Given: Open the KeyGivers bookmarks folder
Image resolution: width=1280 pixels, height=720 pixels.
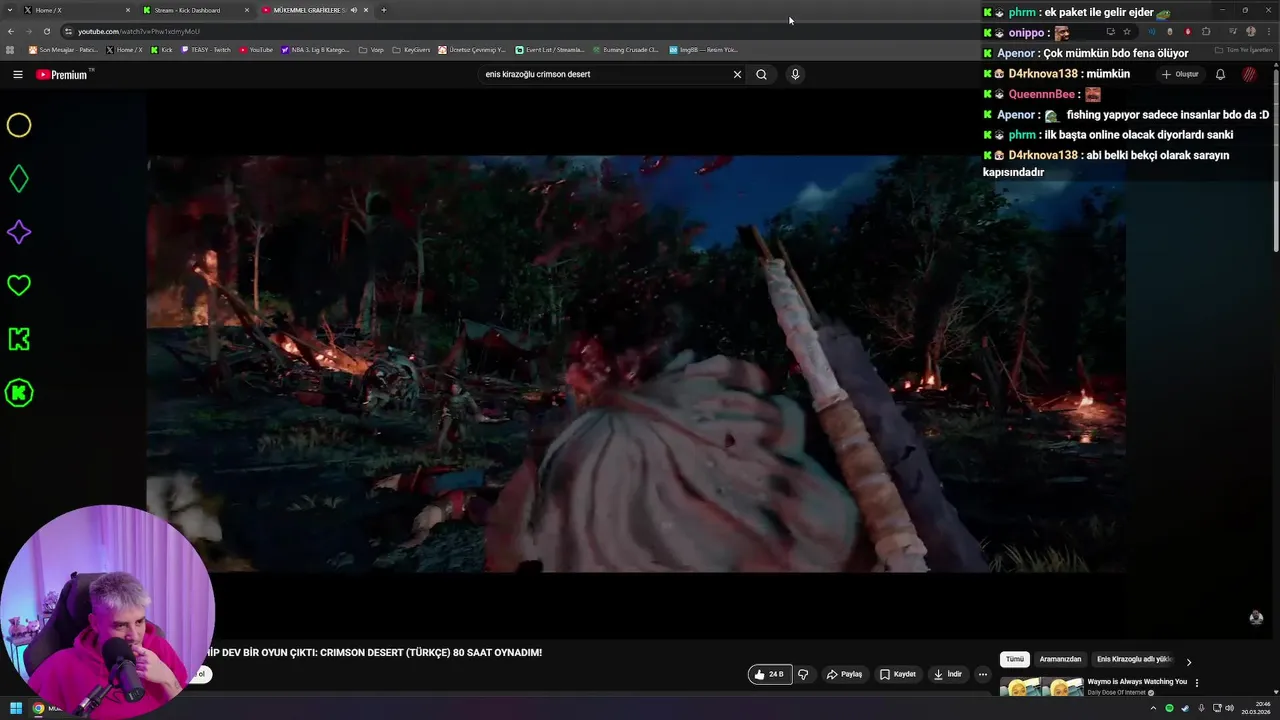Looking at the screenshot, I should [411, 49].
